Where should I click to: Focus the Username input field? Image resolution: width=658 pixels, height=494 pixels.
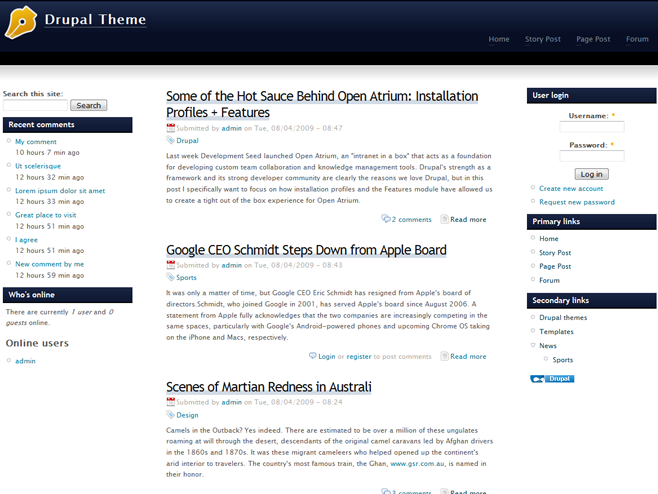(x=592, y=127)
